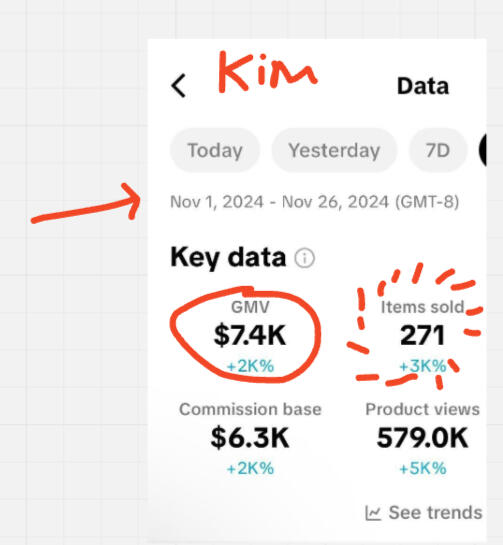Open the Key data info icon
This screenshot has width=503, height=545.
305,258
